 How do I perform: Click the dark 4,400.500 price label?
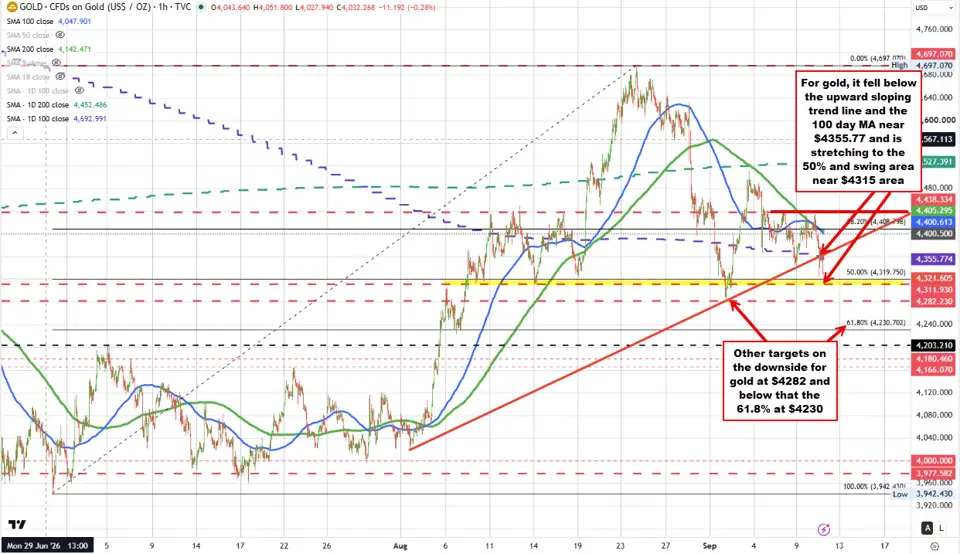click(933, 234)
